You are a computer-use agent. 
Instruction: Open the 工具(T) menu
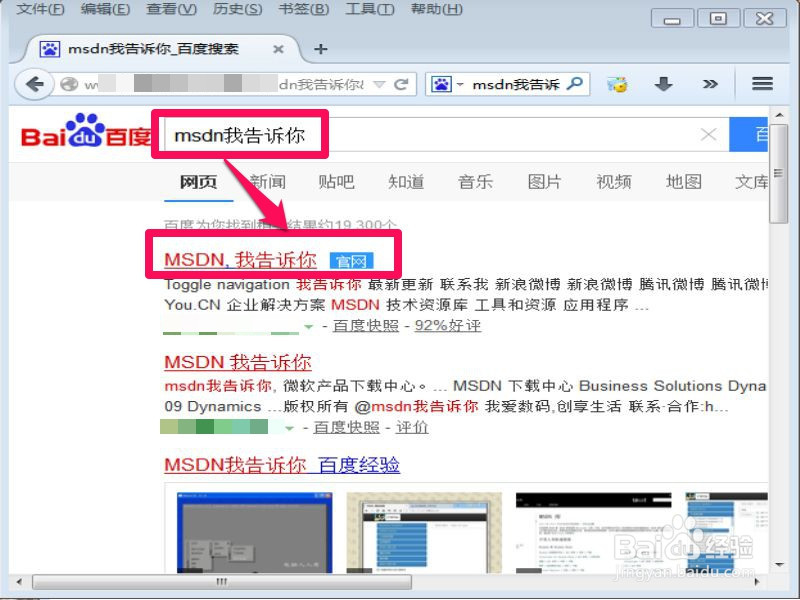370,9
